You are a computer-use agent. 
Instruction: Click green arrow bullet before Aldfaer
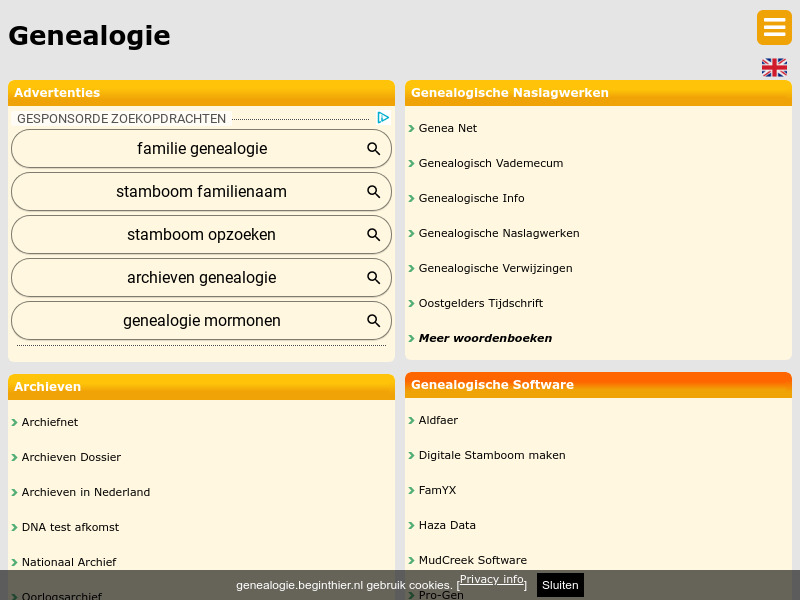pyautogui.click(x=411, y=420)
